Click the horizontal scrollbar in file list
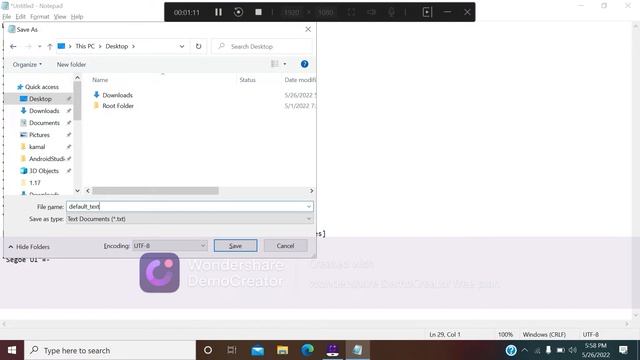This screenshot has height=360, width=640. point(155,191)
